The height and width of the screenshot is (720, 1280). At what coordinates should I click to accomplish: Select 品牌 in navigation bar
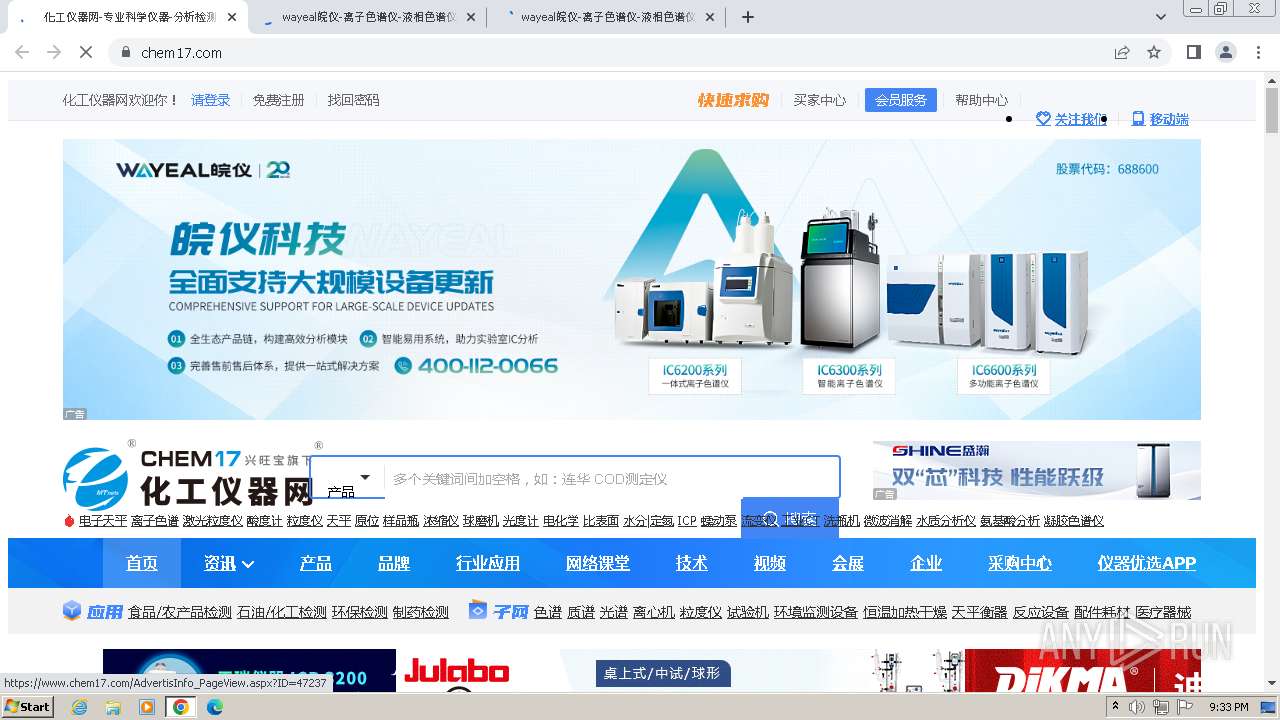point(394,563)
